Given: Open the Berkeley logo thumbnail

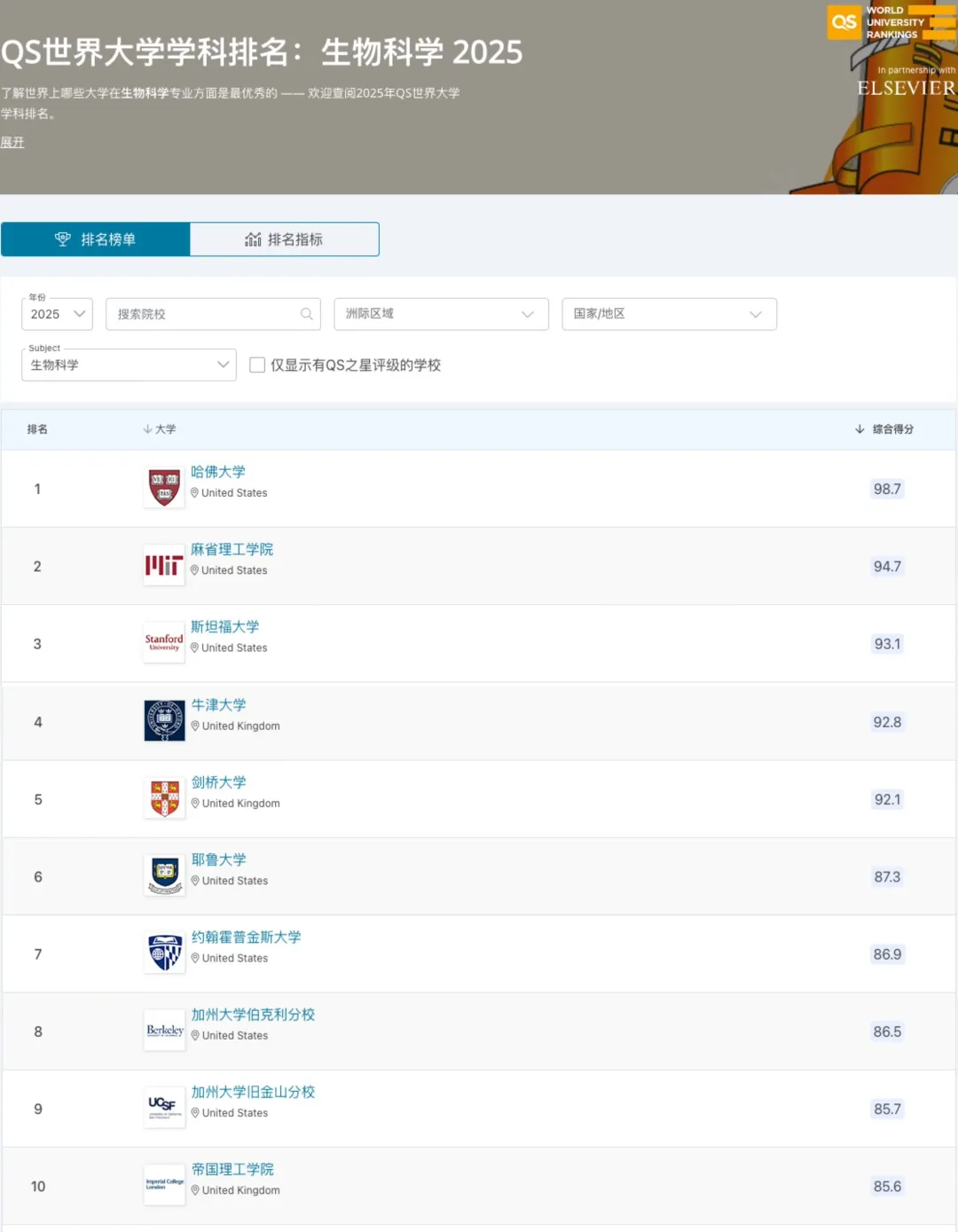Looking at the screenshot, I should (x=165, y=1030).
